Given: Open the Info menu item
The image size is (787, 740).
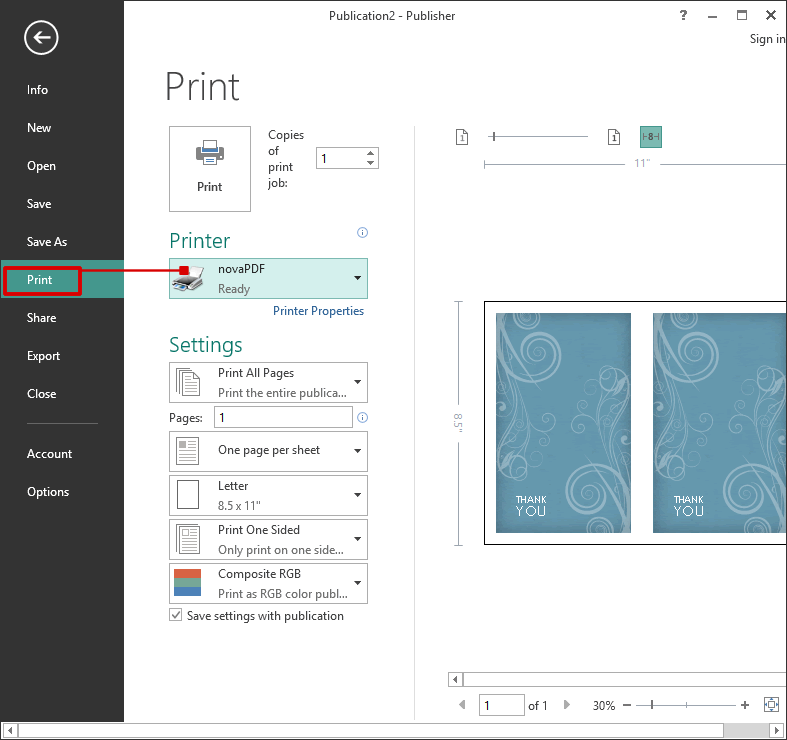Looking at the screenshot, I should (38, 90).
